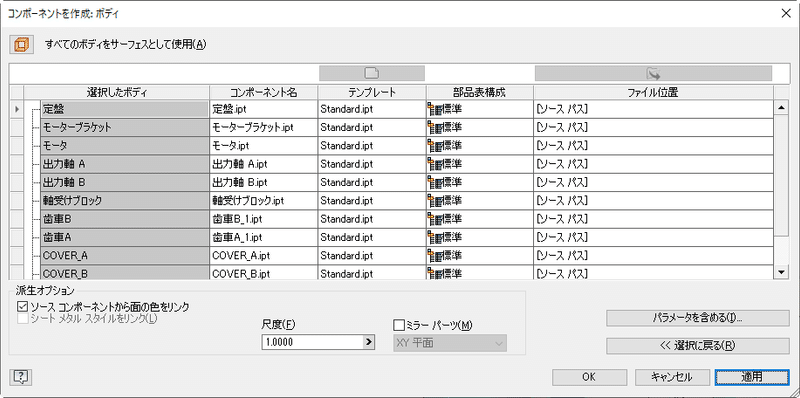Click component name 定盤.ipt cell
Image resolution: width=800 pixels, height=398 pixels.
pyautogui.click(x=264, y=109)
